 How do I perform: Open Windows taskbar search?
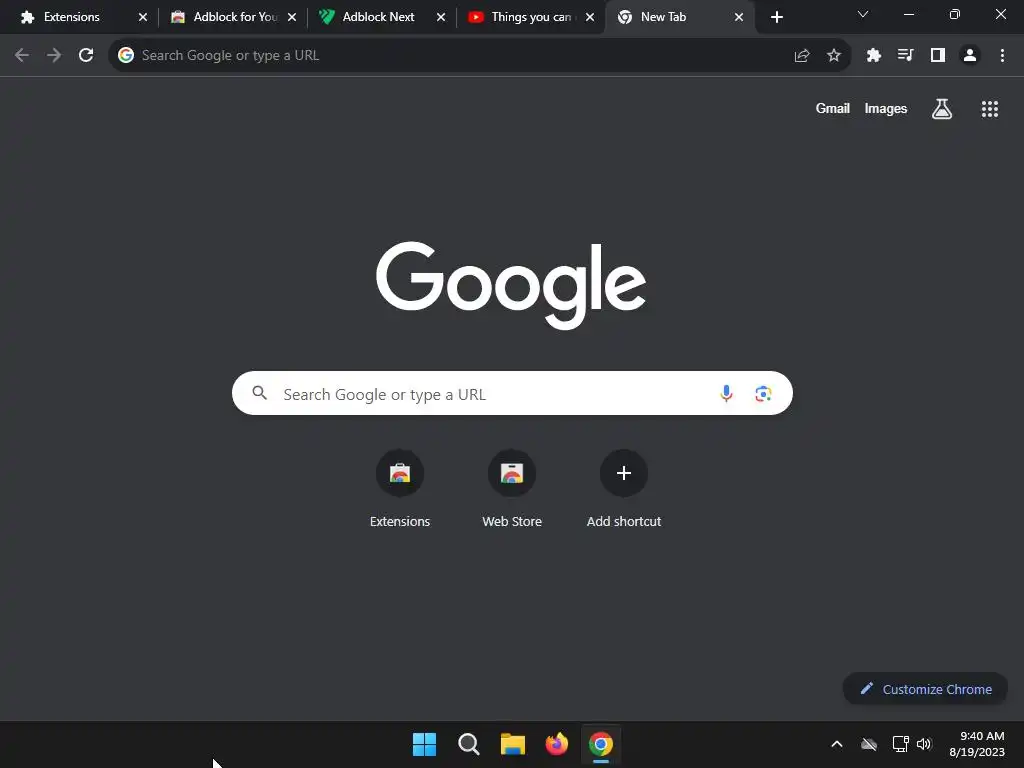coord(469,744)
